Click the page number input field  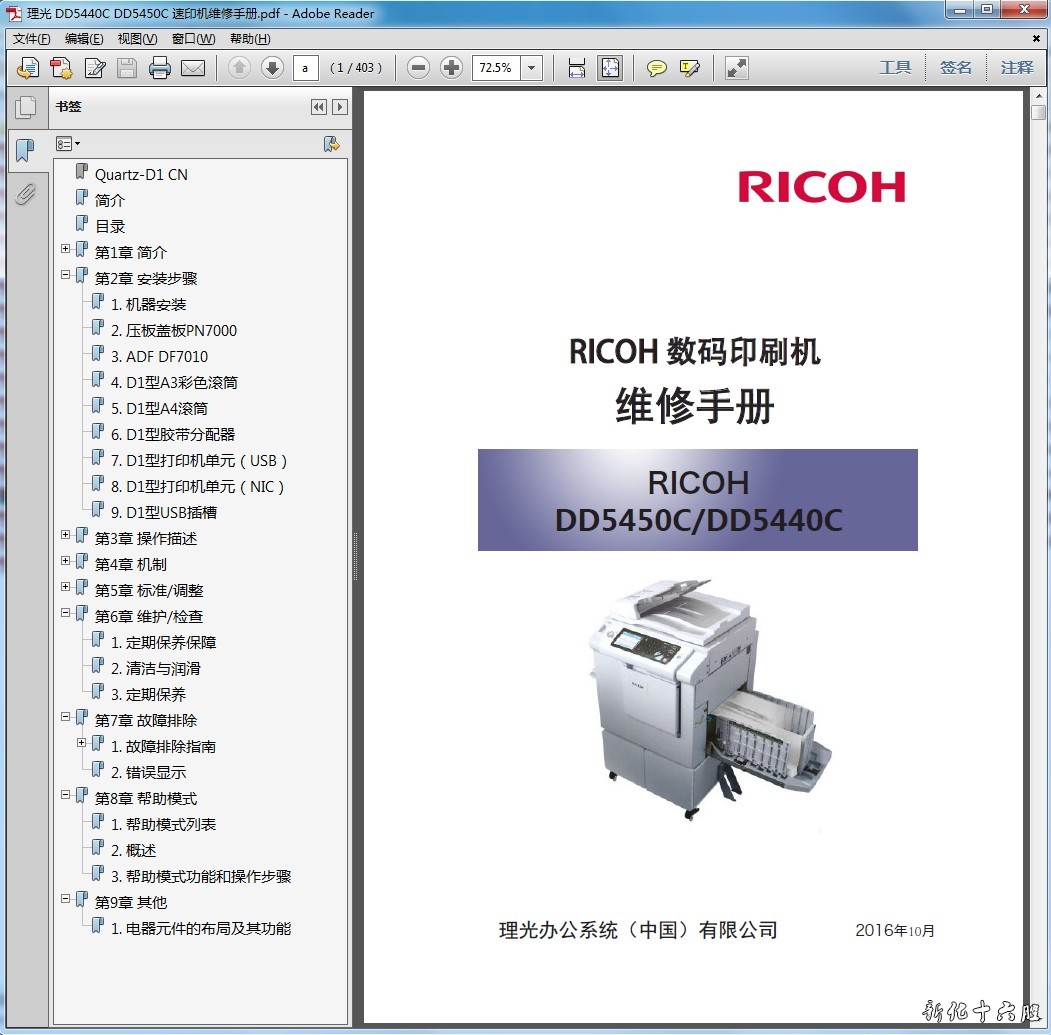[x=305, y=68]
